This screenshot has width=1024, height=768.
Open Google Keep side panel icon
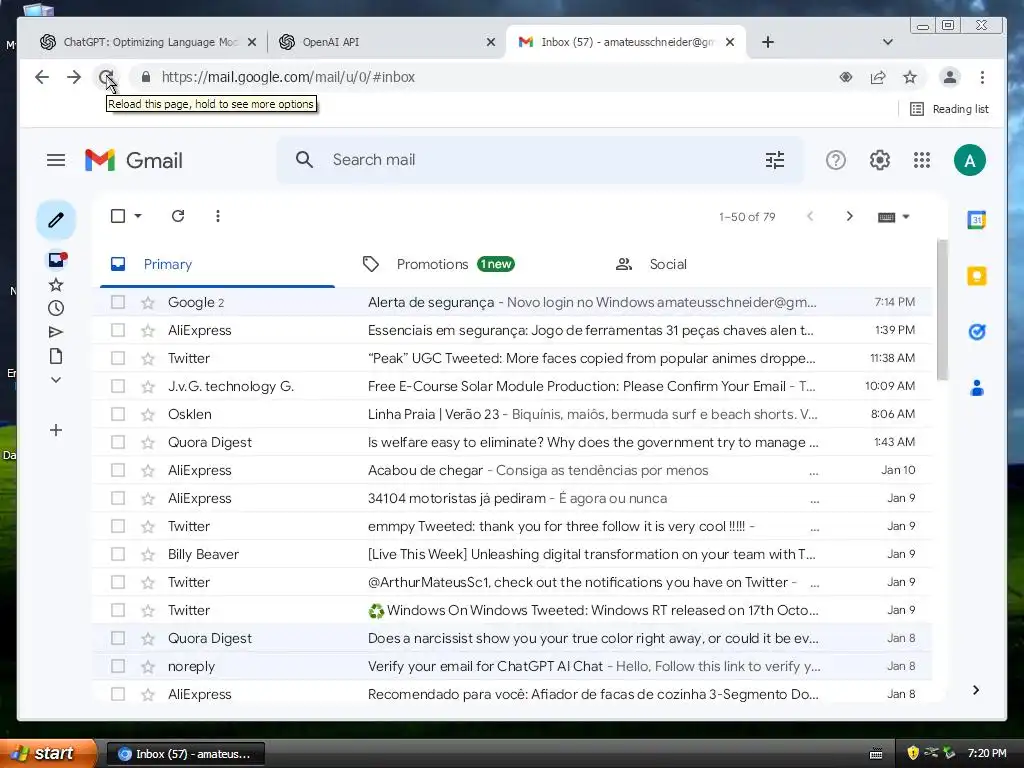click(977, 276)
